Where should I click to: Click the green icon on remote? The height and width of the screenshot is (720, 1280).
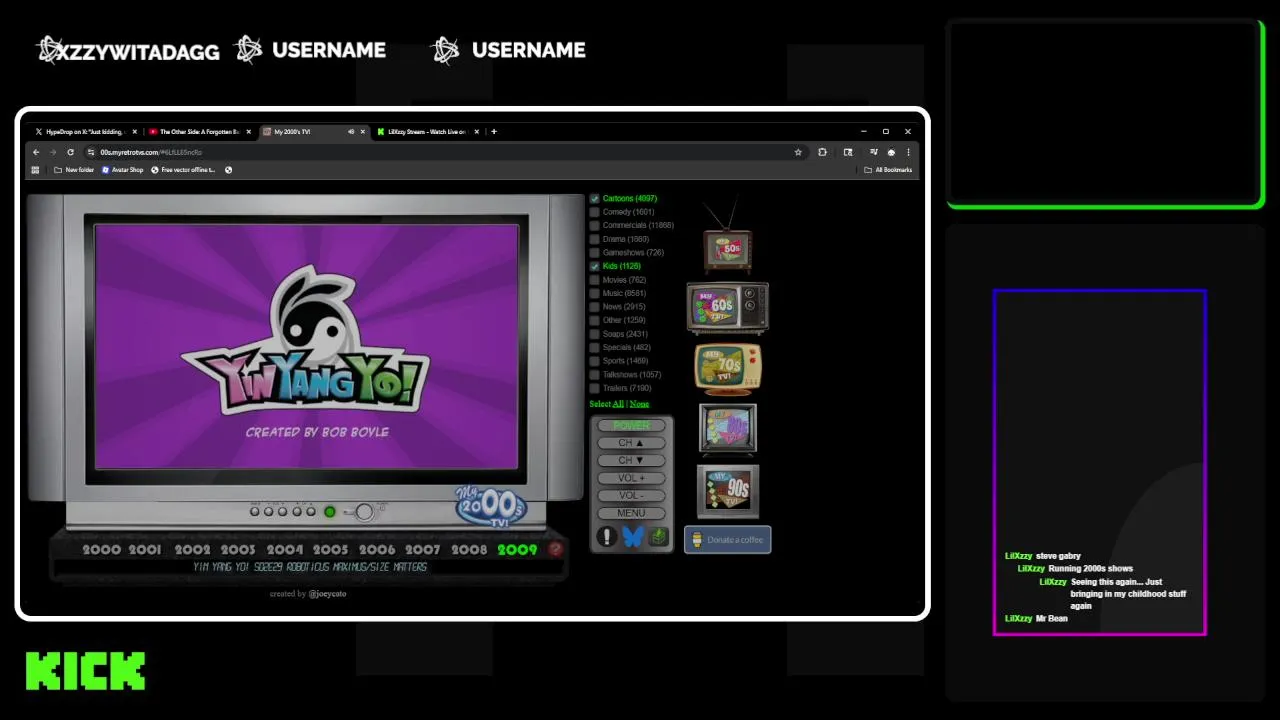(658, 537)
